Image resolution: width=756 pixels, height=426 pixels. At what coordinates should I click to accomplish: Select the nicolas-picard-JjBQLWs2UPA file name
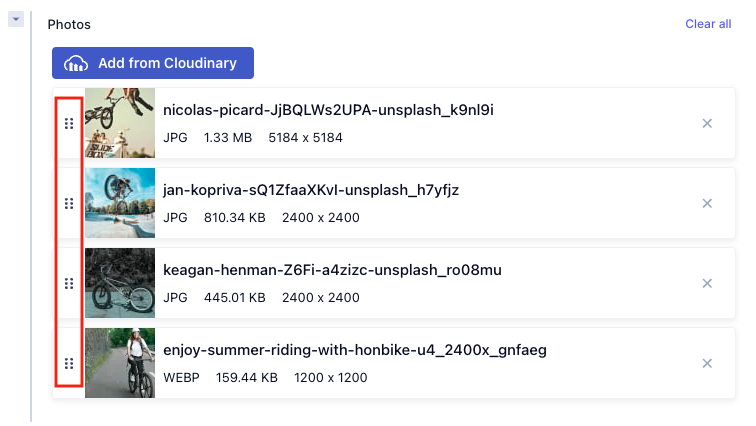coord(328,110)
